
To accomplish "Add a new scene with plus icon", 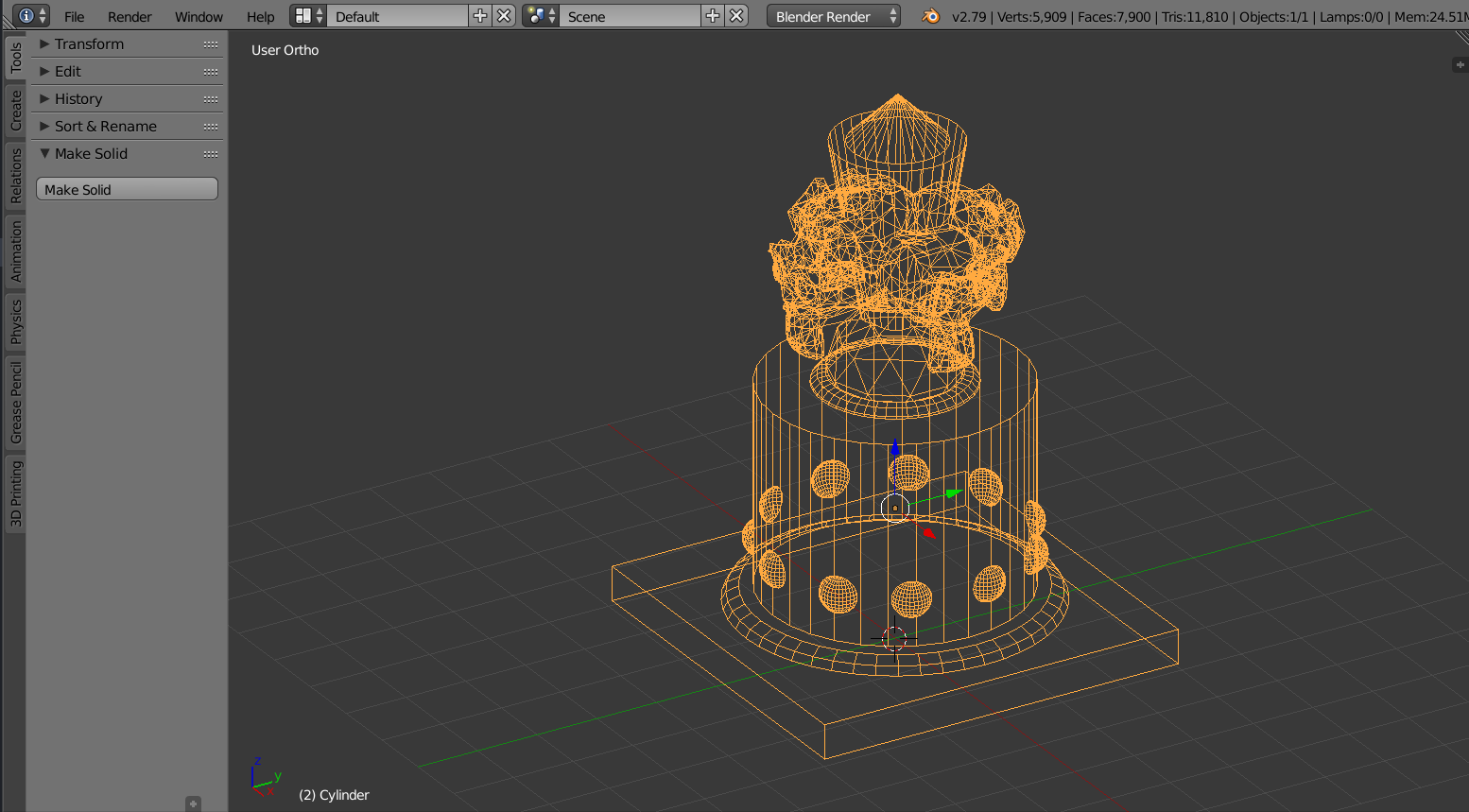I will [x=713, y=16].
